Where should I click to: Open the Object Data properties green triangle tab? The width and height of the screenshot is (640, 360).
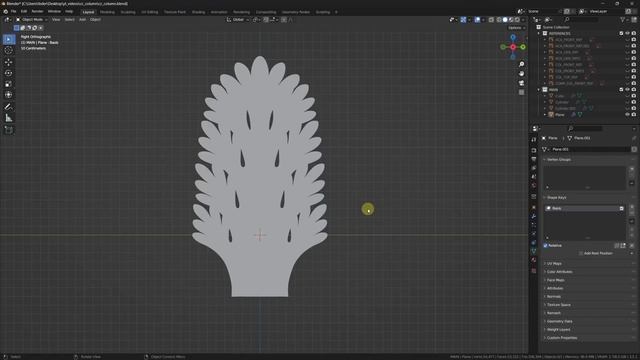coord(533,251)
